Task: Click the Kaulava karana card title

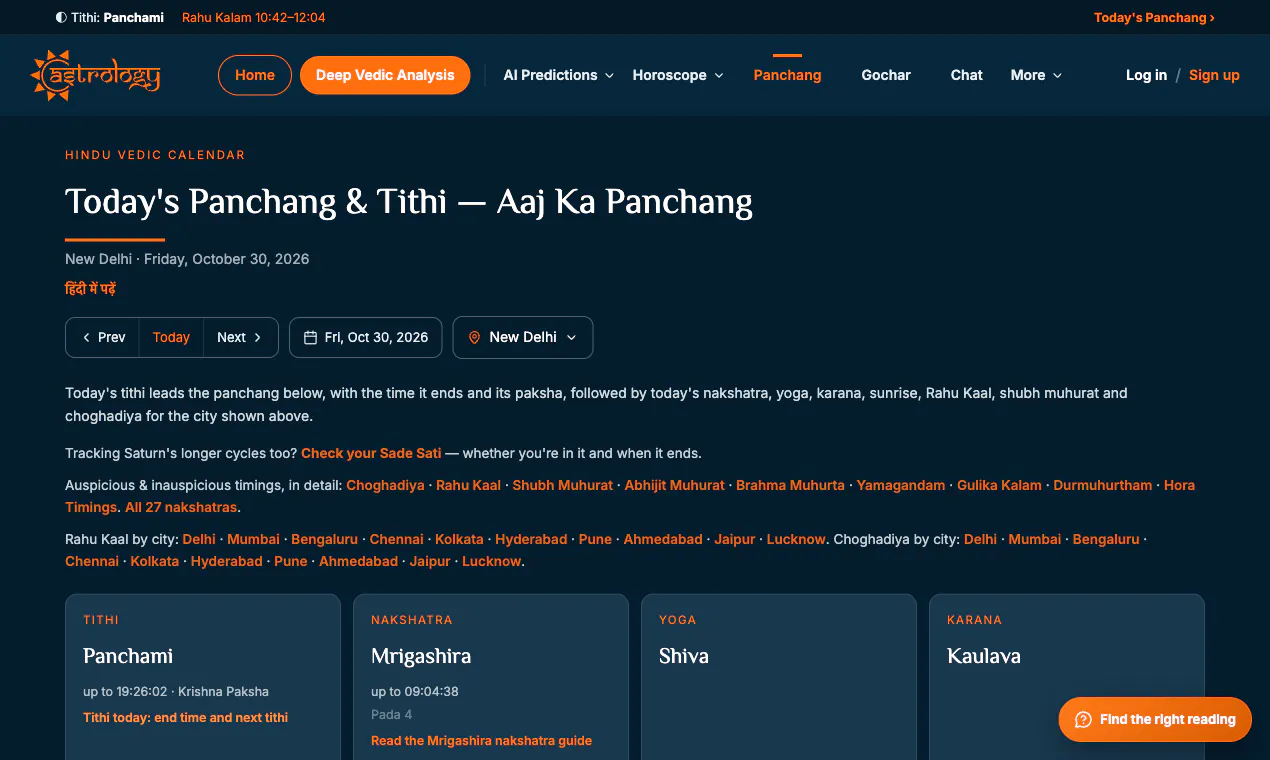Action: tap(984, 656)
